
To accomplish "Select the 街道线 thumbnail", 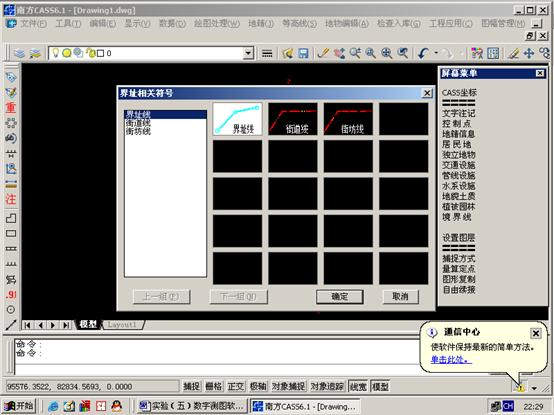I will (x=293, y=119).
